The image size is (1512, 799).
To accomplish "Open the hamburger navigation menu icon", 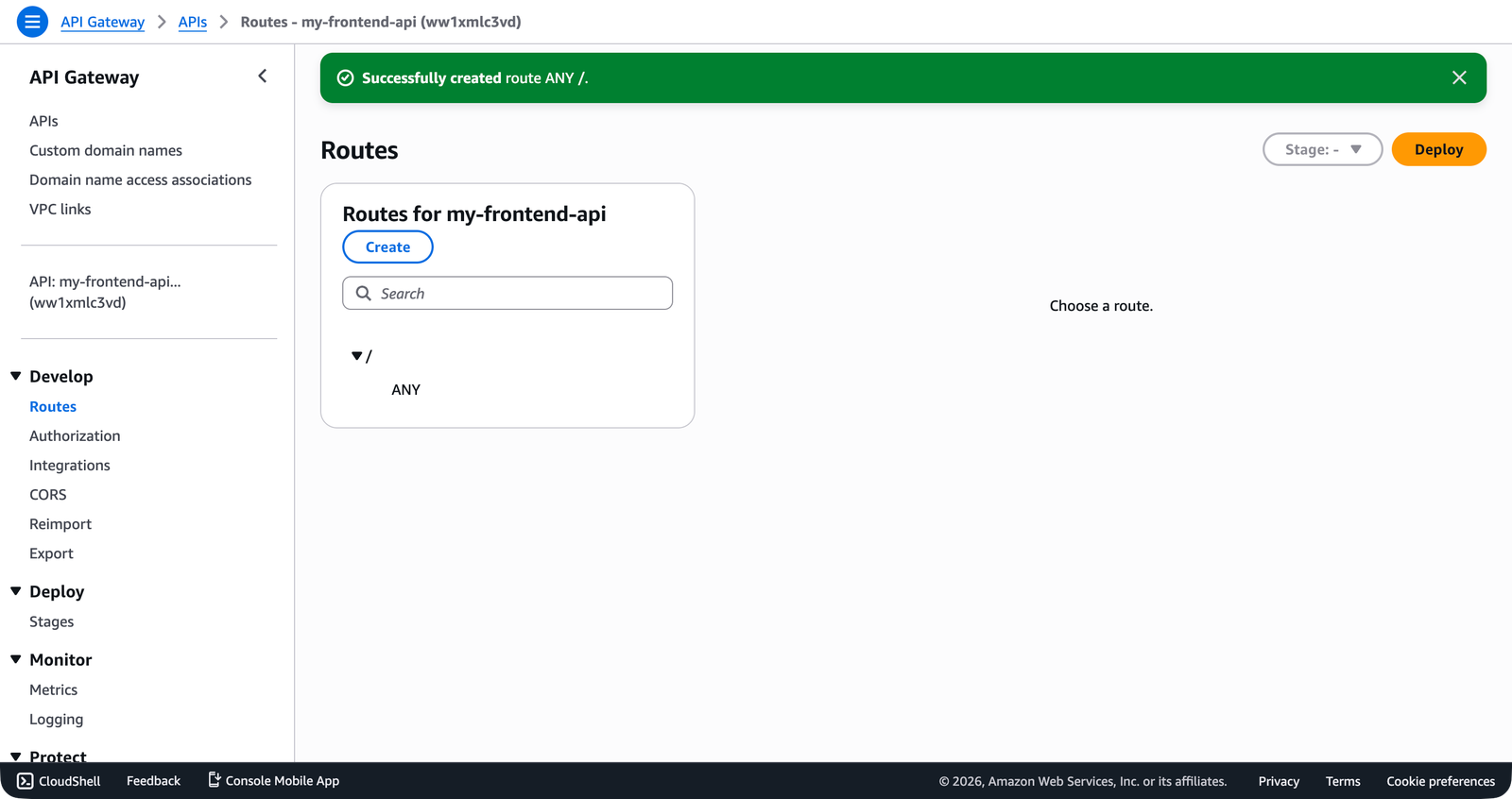I will tap(32, 22).
